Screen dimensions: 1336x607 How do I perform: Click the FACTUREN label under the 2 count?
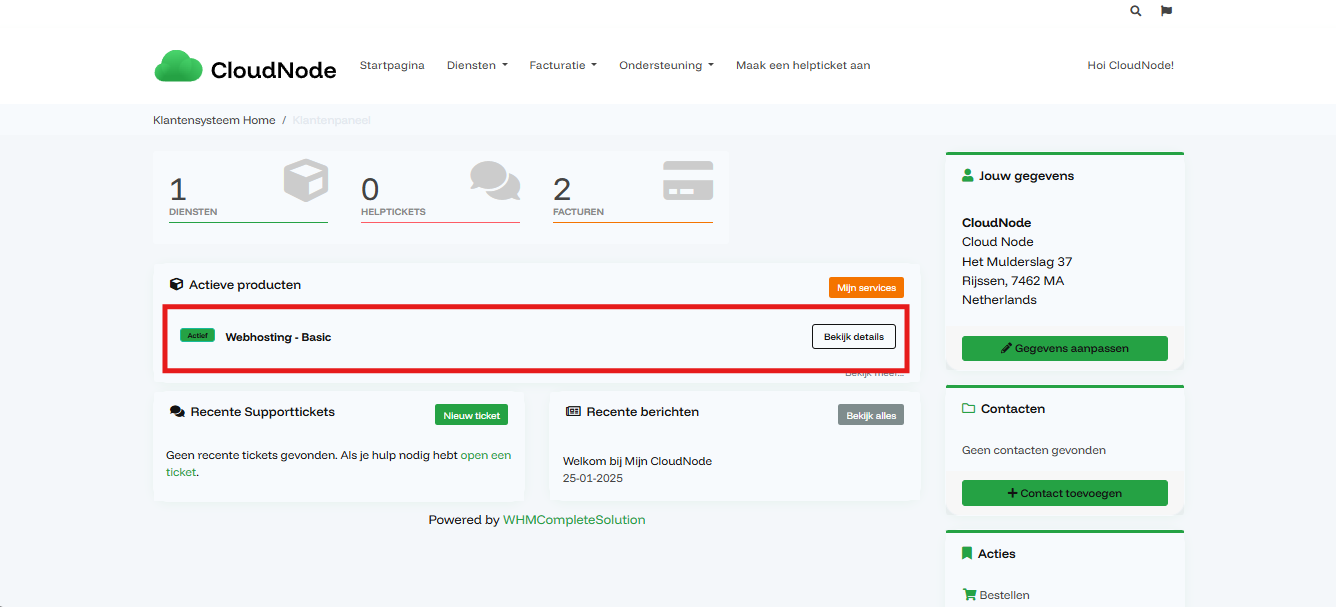click(578, 212)
